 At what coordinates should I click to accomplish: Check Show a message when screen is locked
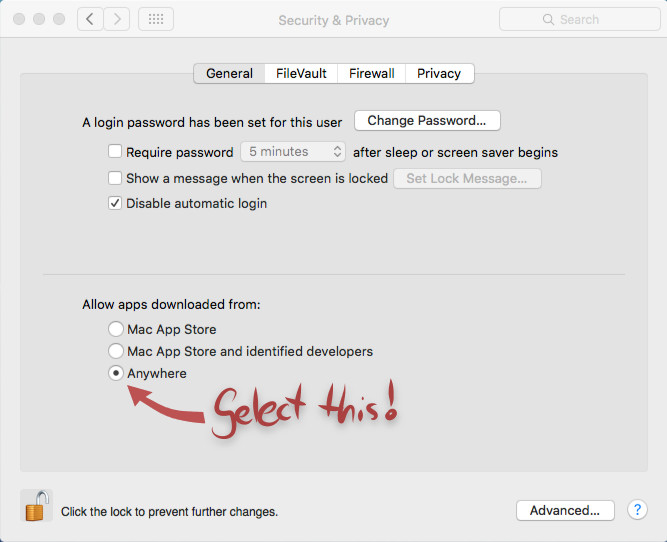(x=115, y=177)
